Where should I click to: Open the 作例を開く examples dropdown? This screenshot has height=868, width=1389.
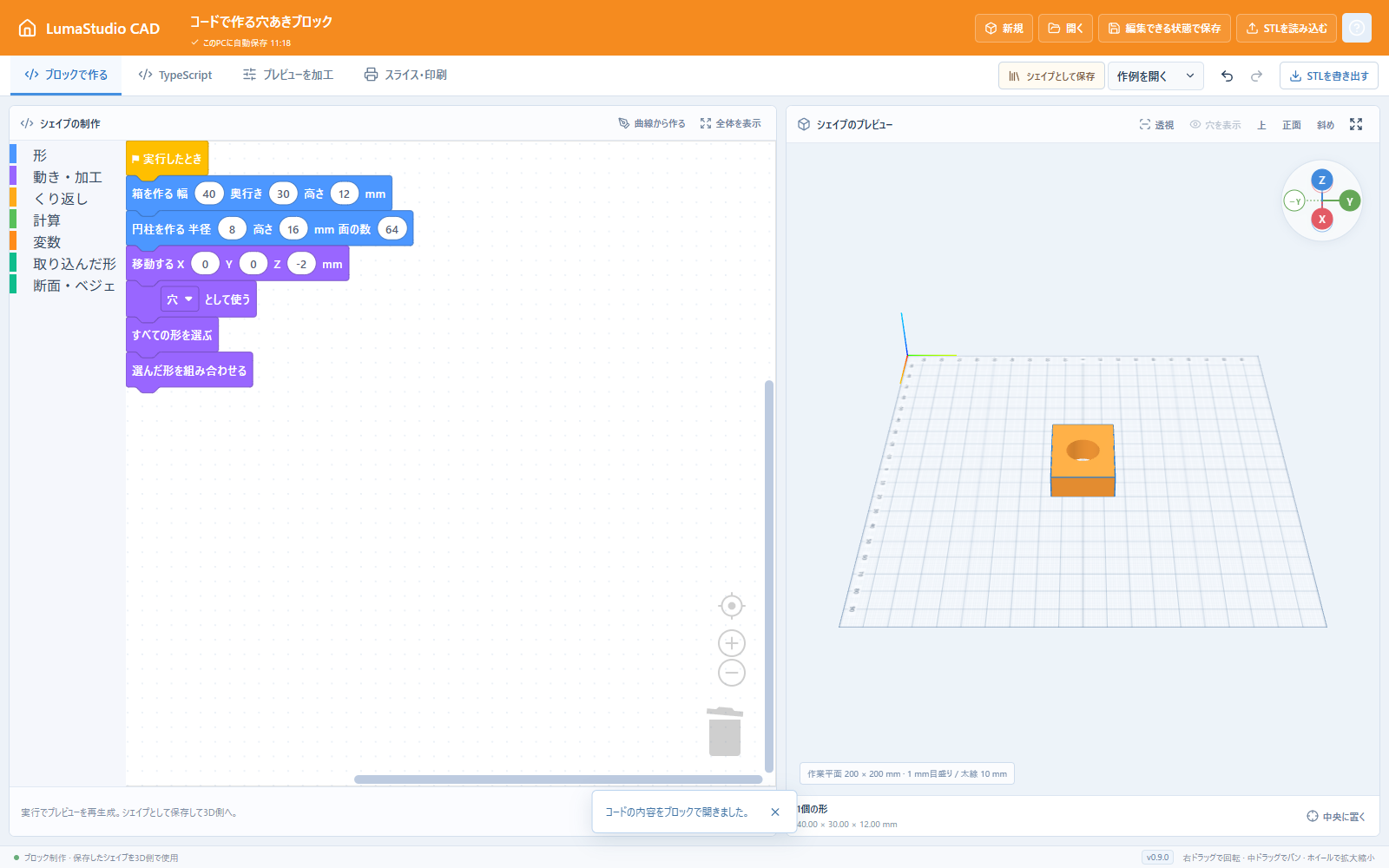coord(1155,76)
